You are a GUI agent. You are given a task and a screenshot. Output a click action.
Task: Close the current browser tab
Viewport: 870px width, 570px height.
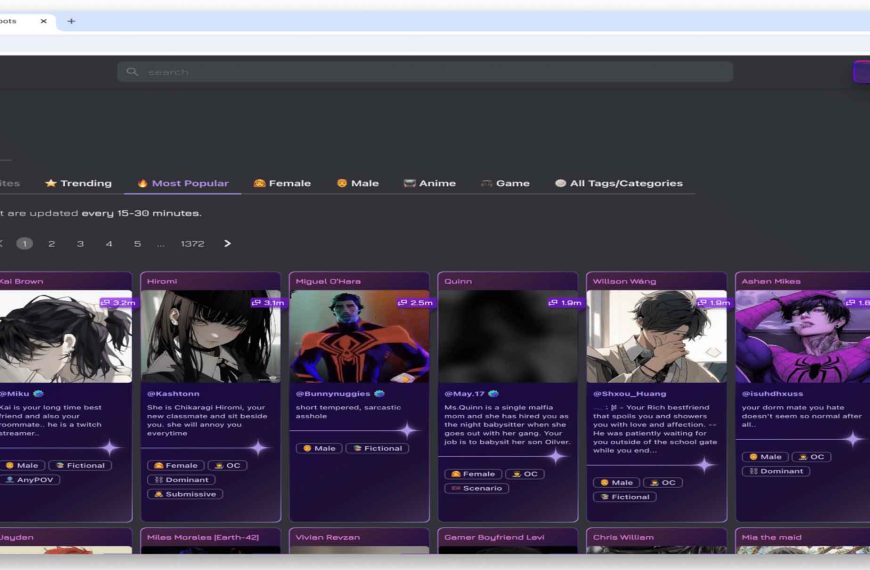point(43,21)
